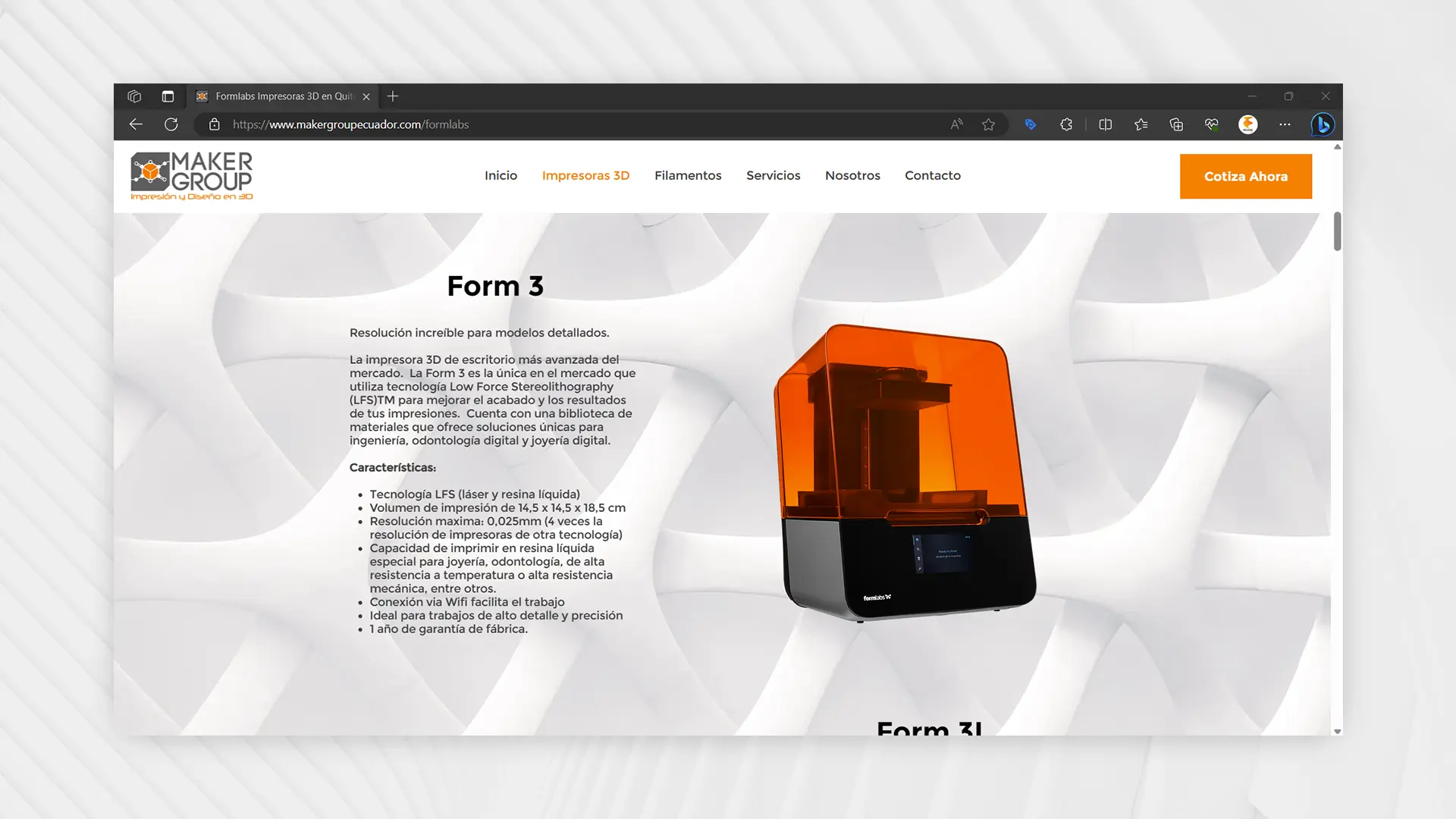Open the Filamentos menu item

(688, 175)
